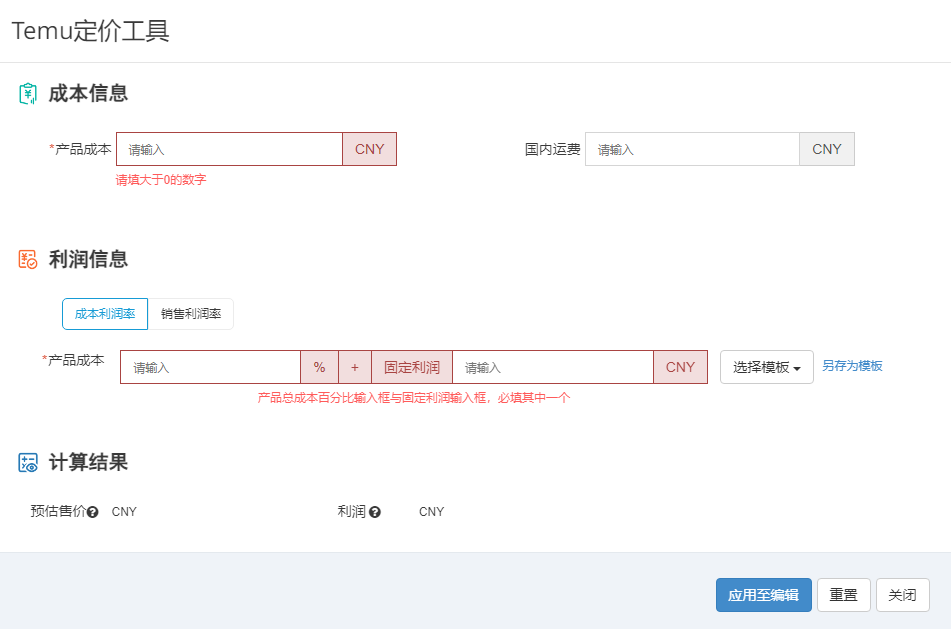Focus the 固定利润 amount input field
Screen dimensions: 951x629
[553, 367]
